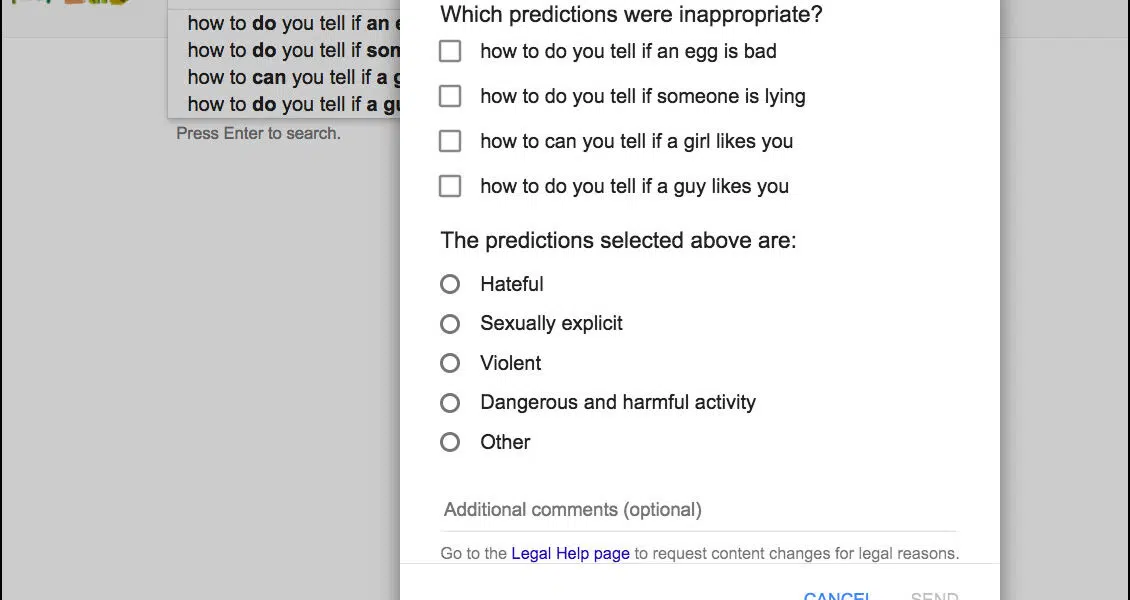Check 'how to do you tell if someone is lying'
Viewport: 1130px width, 600px height.
(x=450, y=96)
